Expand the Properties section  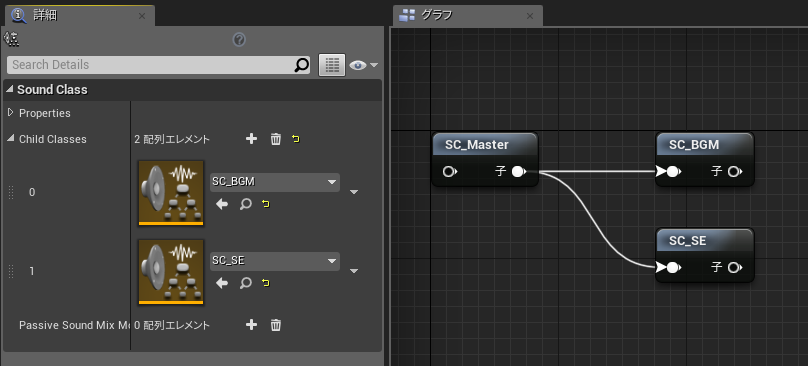pyautogui.click(x=11, y=112)
